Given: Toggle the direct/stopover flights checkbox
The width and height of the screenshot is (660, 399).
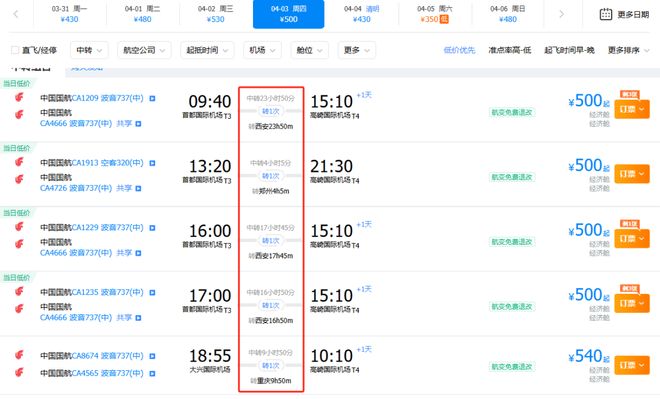Looking at the screenshot, I should coord(15,51).
